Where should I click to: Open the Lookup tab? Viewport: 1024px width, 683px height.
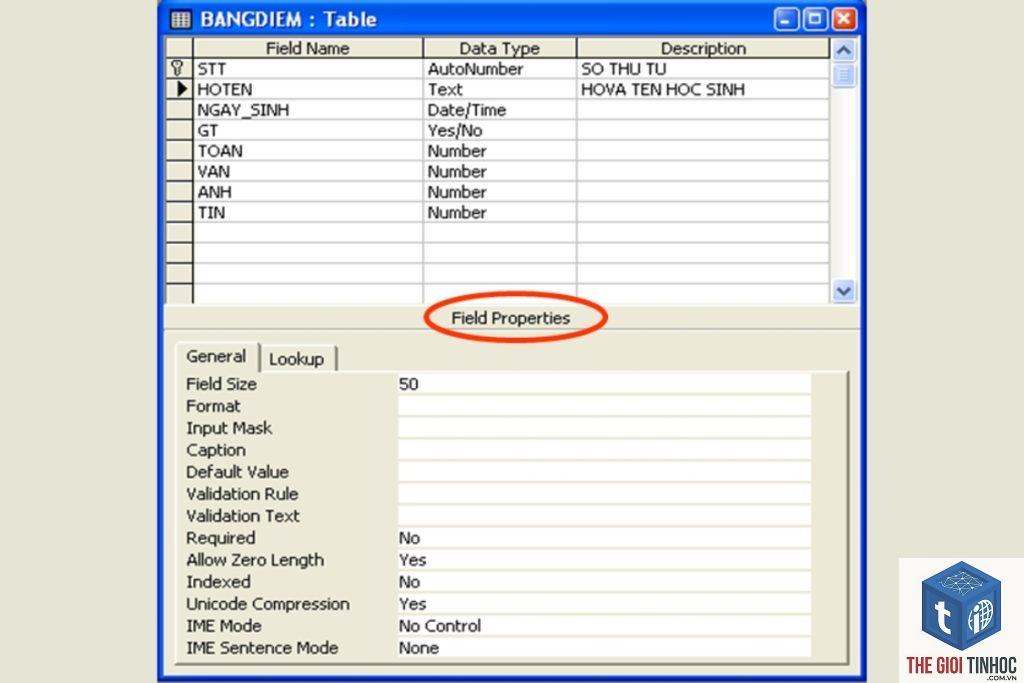point(297,358)
